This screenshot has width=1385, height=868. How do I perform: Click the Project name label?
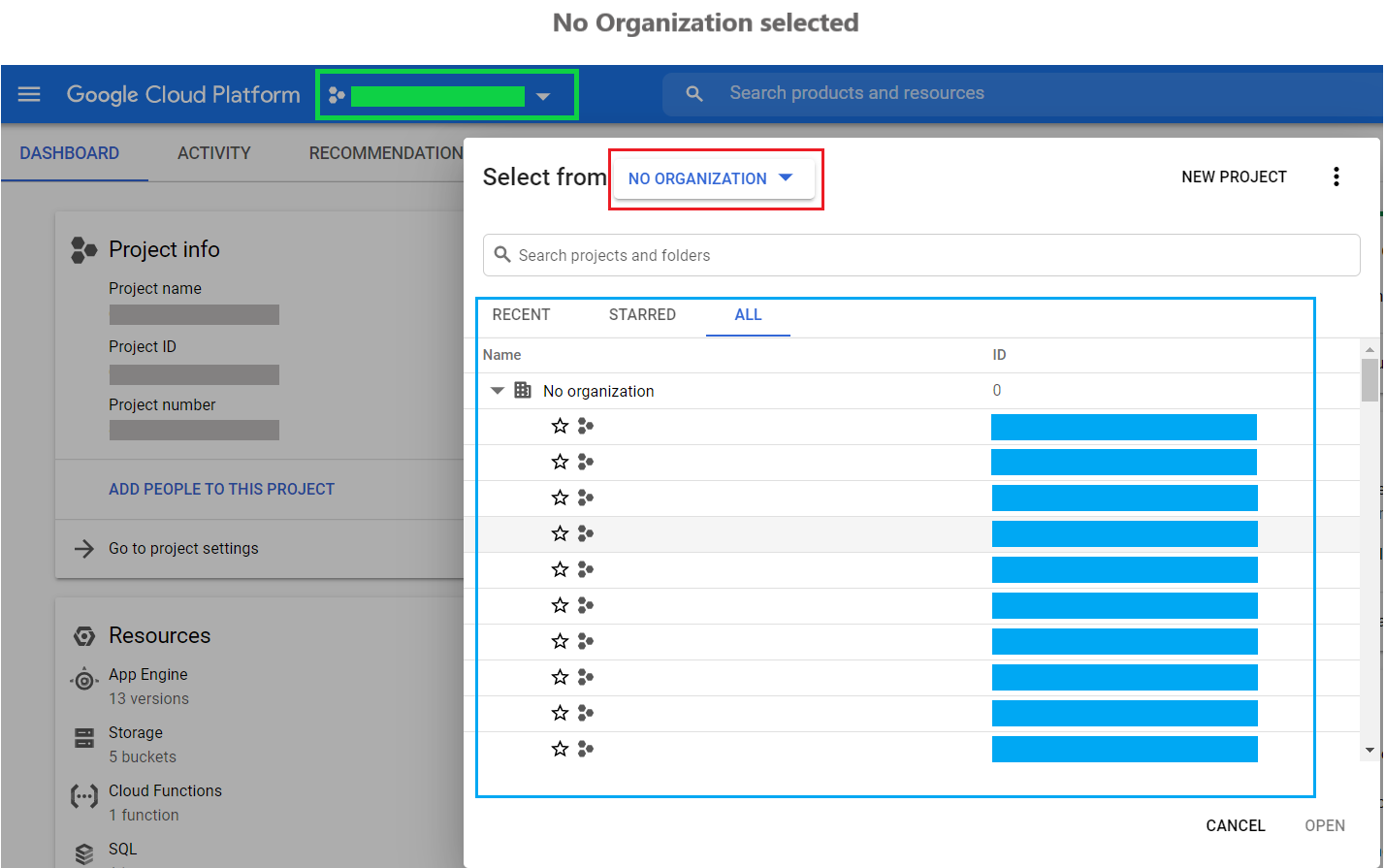pyautogui.click(x=155, y=288)
